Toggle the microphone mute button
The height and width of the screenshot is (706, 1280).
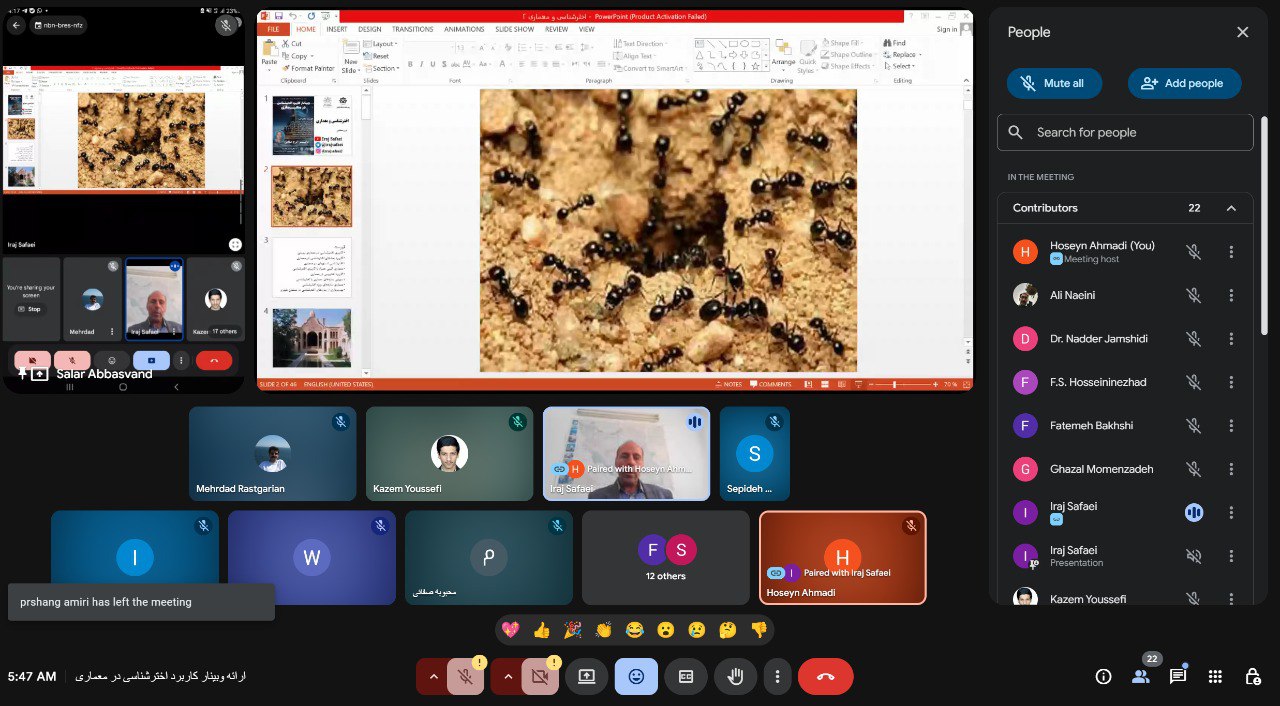pos(466,677)
